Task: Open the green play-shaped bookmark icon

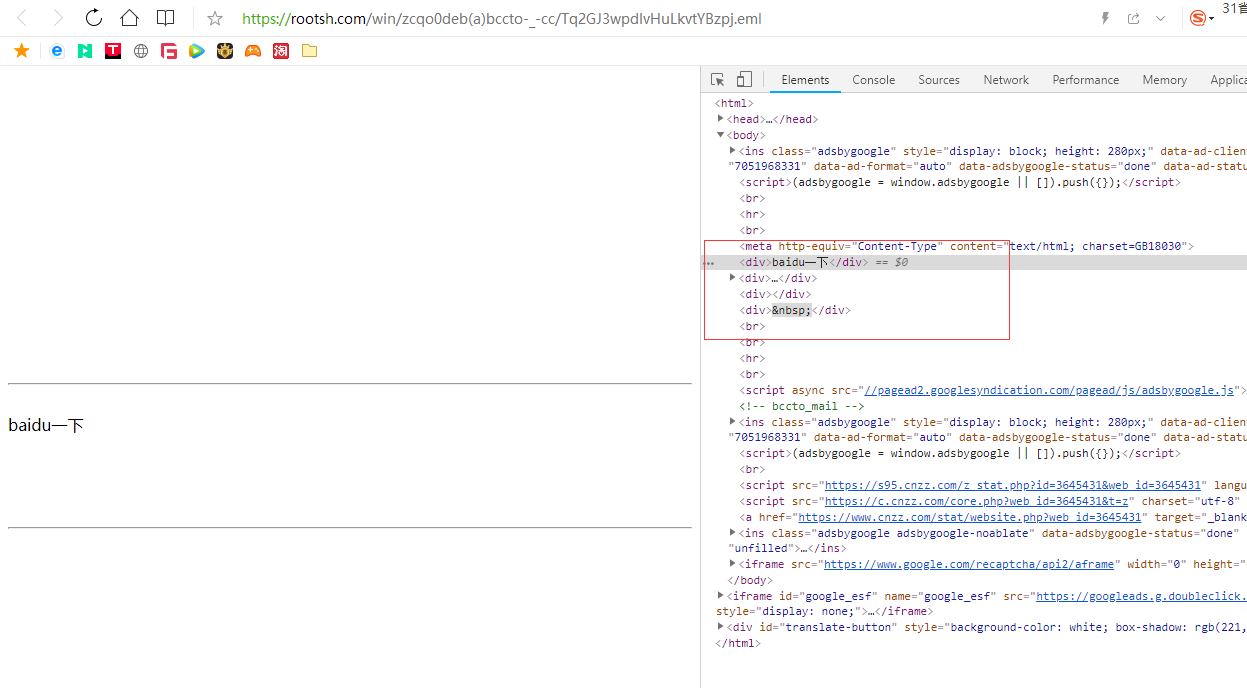Action: [85, 51]
